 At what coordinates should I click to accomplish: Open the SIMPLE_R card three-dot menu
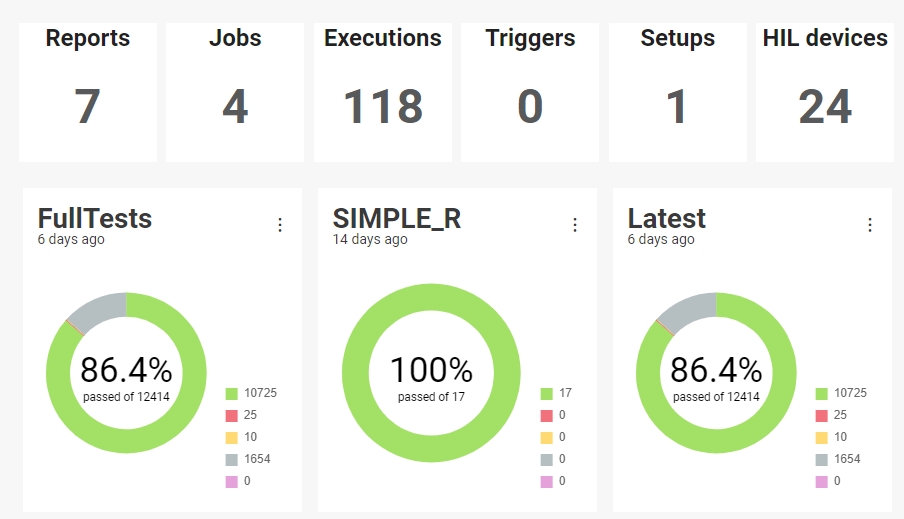(x=575, y=225)
